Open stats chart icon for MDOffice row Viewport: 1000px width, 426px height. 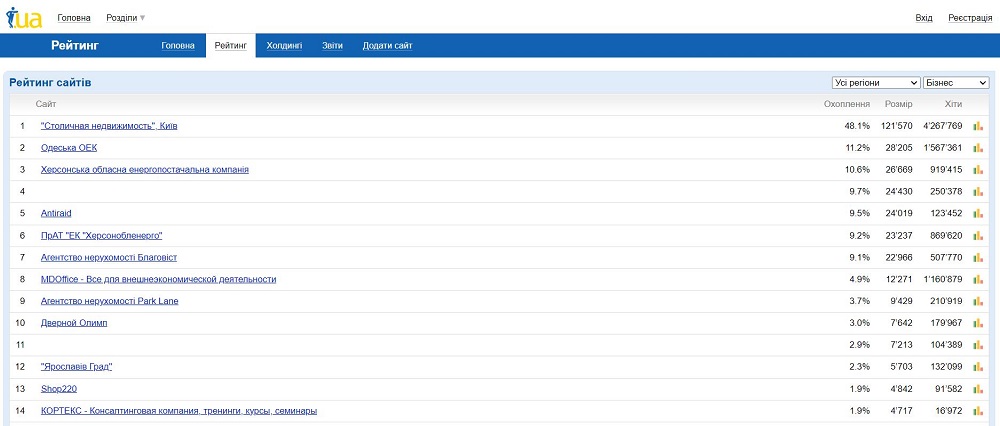click(x=978, y=280)
